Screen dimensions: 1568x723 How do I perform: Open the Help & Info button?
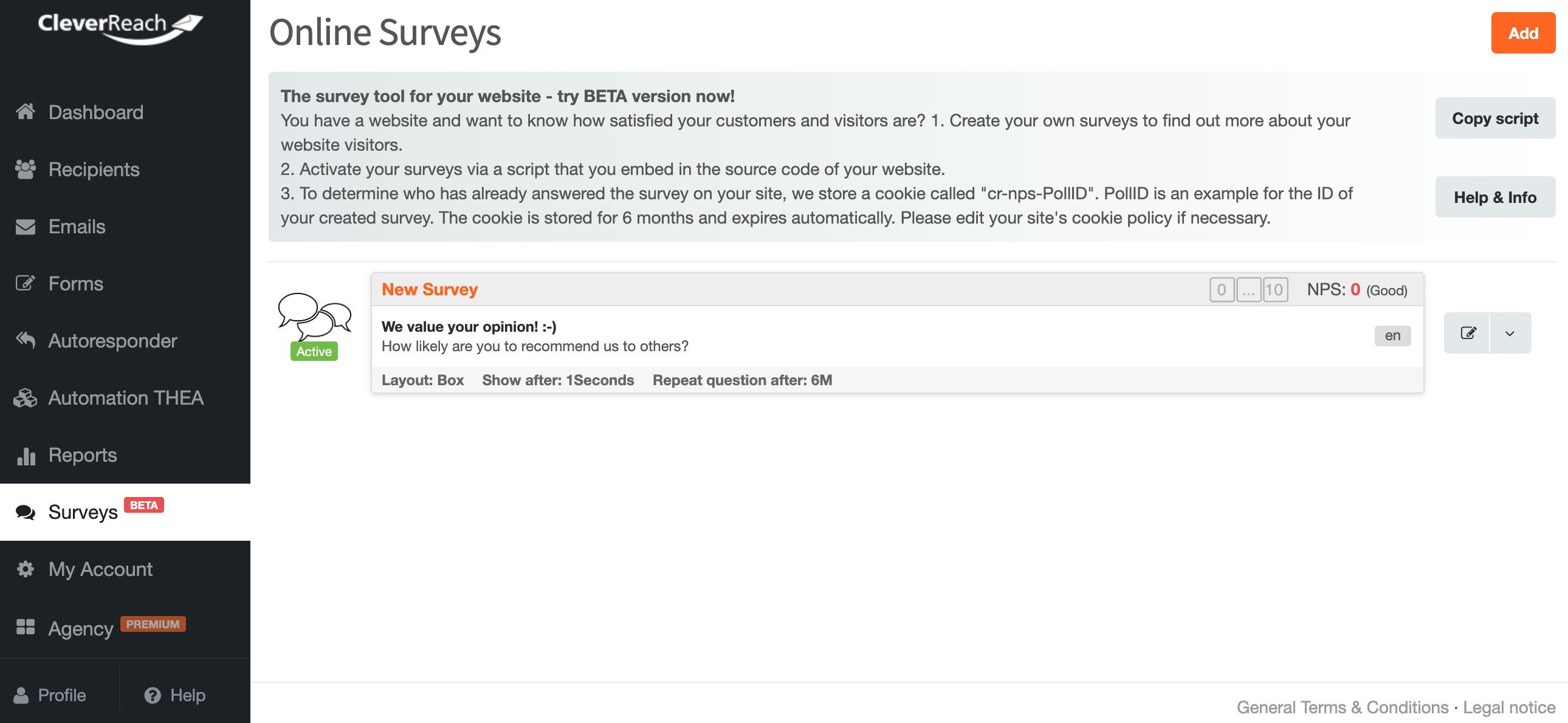1495,197
